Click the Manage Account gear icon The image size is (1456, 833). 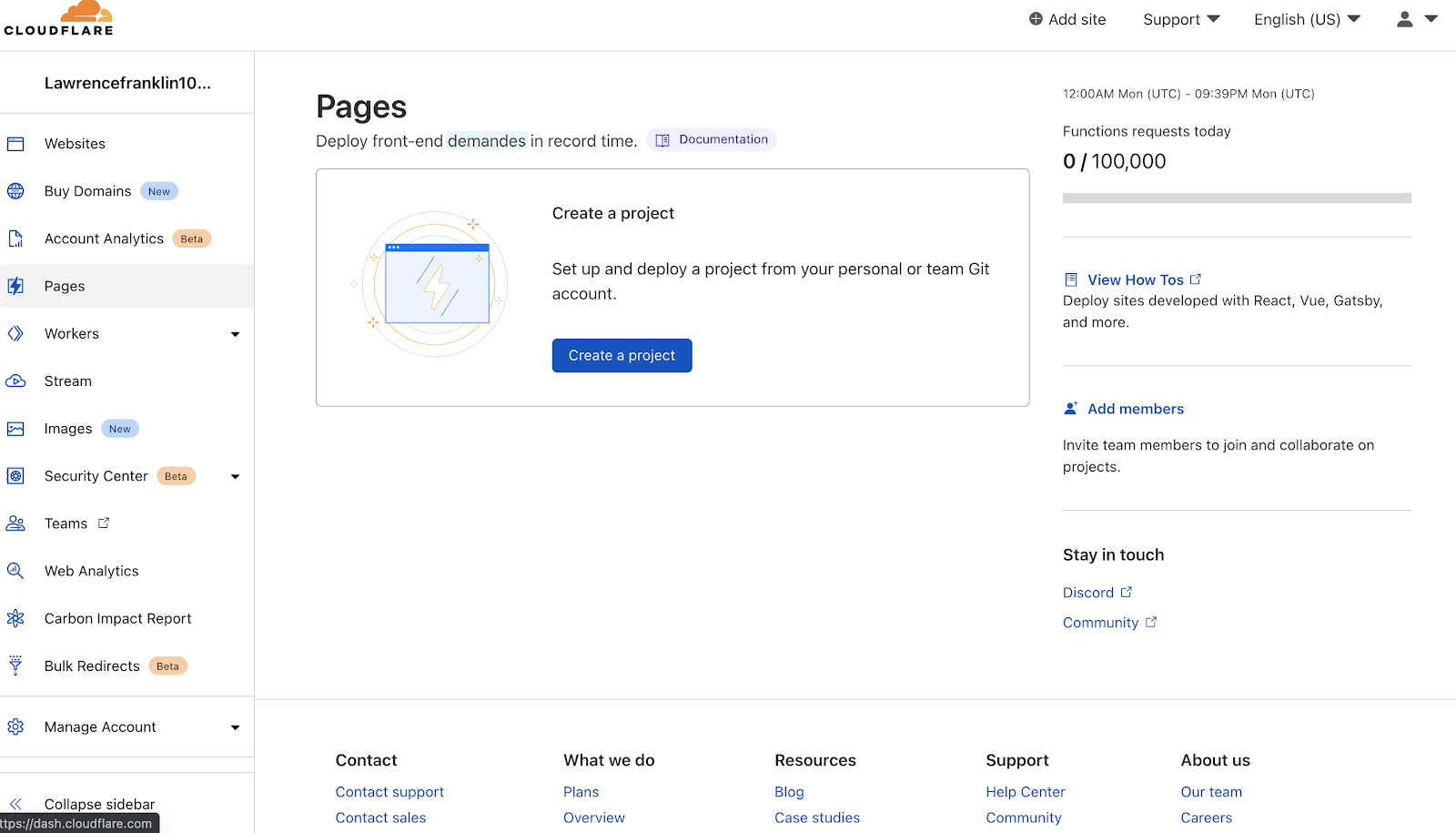coord(15,726)
